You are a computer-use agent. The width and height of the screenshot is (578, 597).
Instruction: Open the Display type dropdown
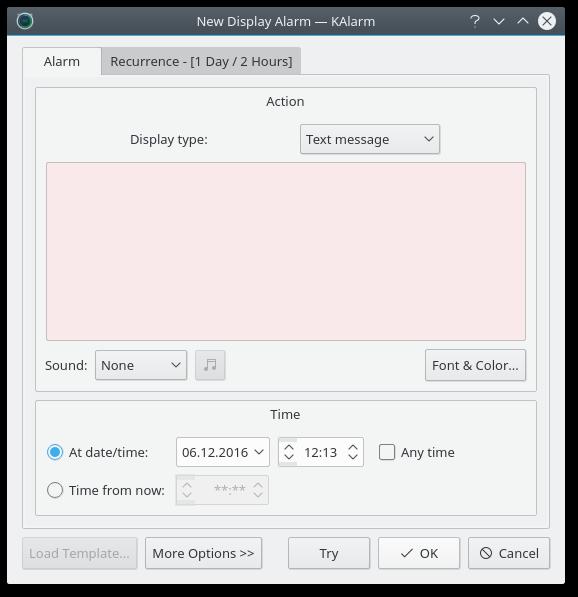pyautogui.click(x=370, y=139)
